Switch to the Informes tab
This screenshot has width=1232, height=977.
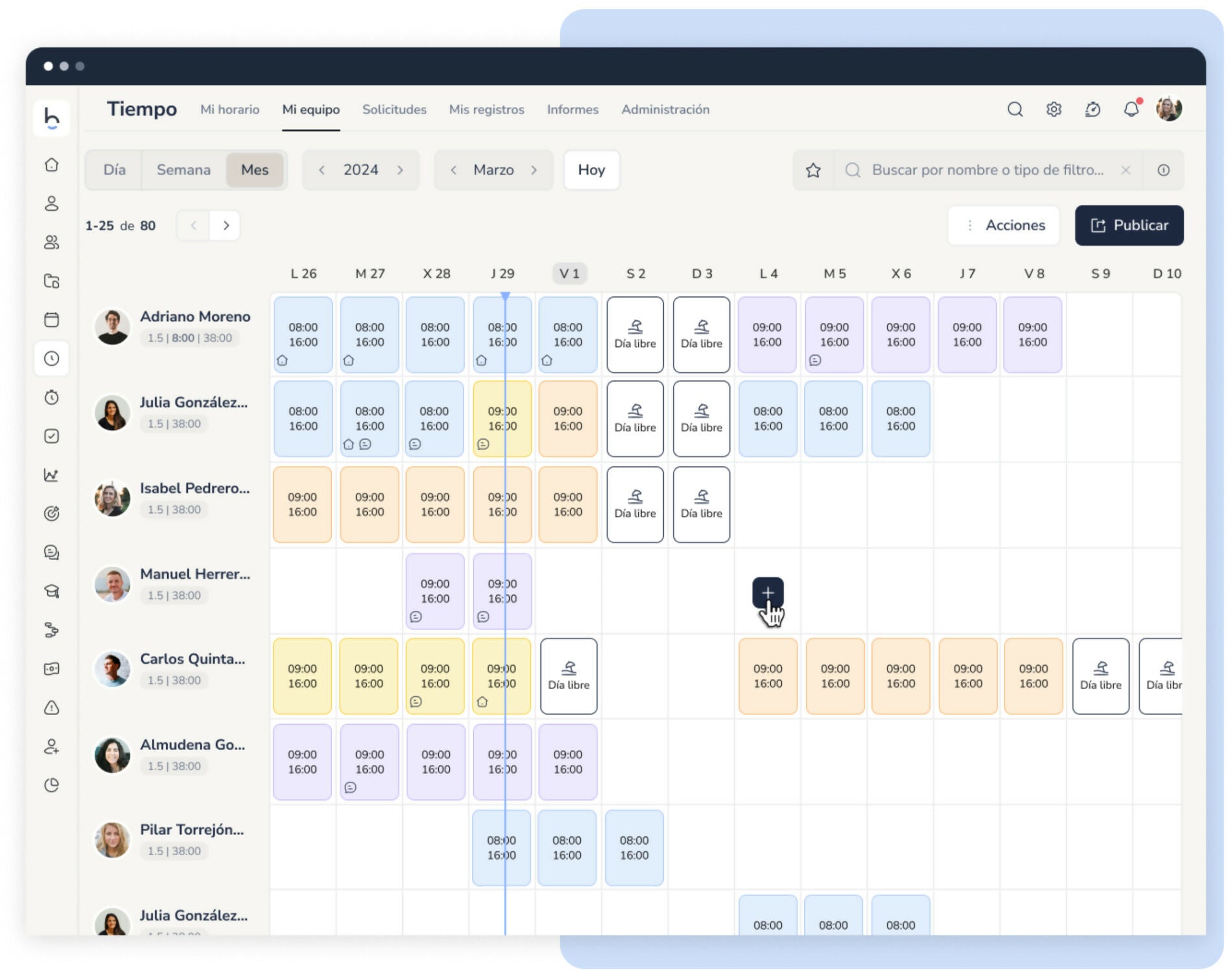coord(573,110)
